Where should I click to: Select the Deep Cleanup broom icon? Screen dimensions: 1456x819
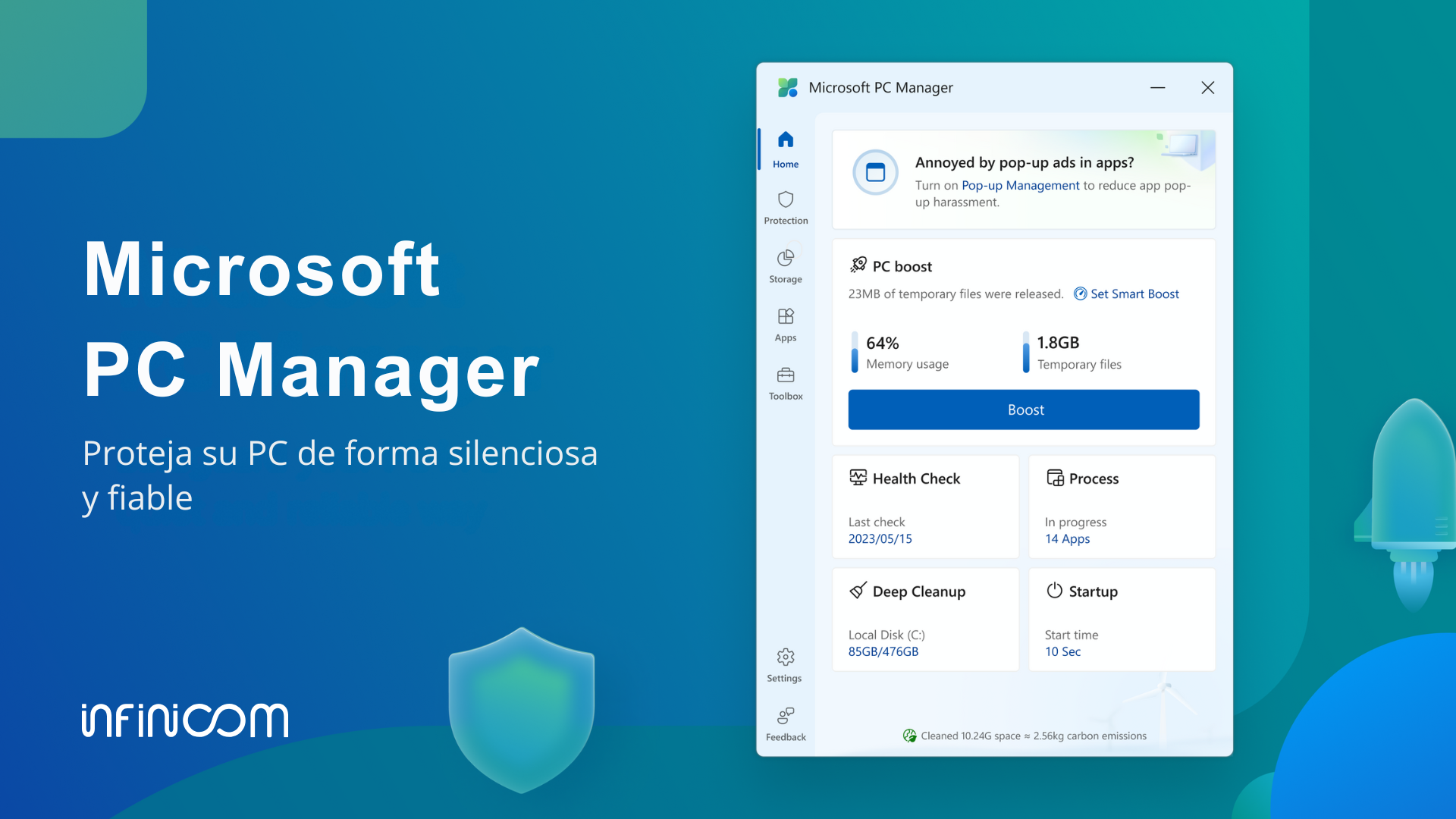pos(858,591)
